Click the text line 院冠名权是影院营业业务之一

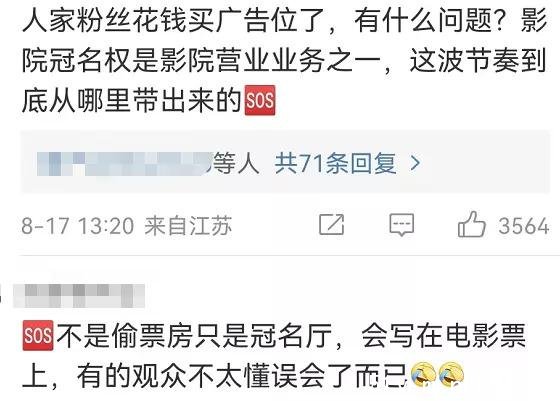[285, 60]
